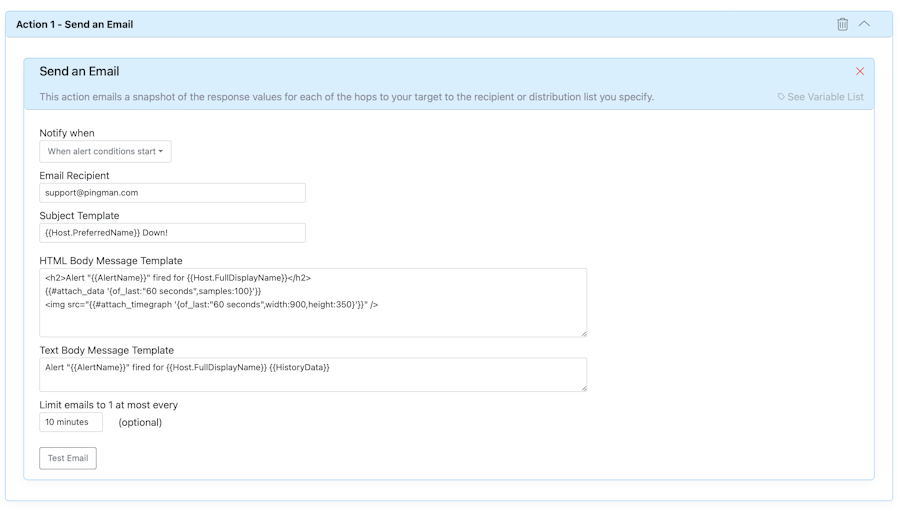This screenshot has width=900, height=511.
Task: Close the Send an Email panel
Action: tap(859, 71)
